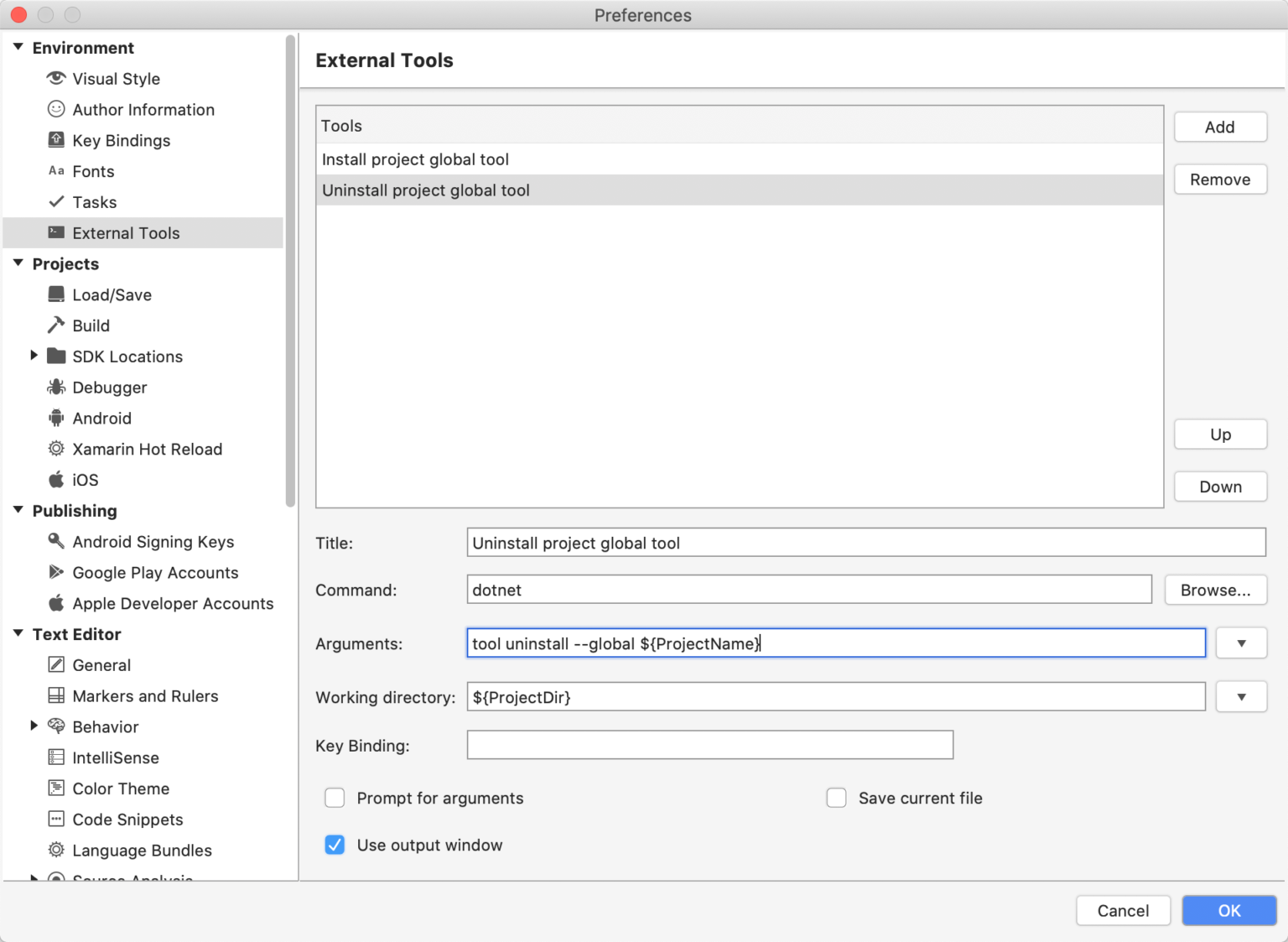Click the Key Bindings icon
This screenshot has height=942, width=1288.
point(55,140)
